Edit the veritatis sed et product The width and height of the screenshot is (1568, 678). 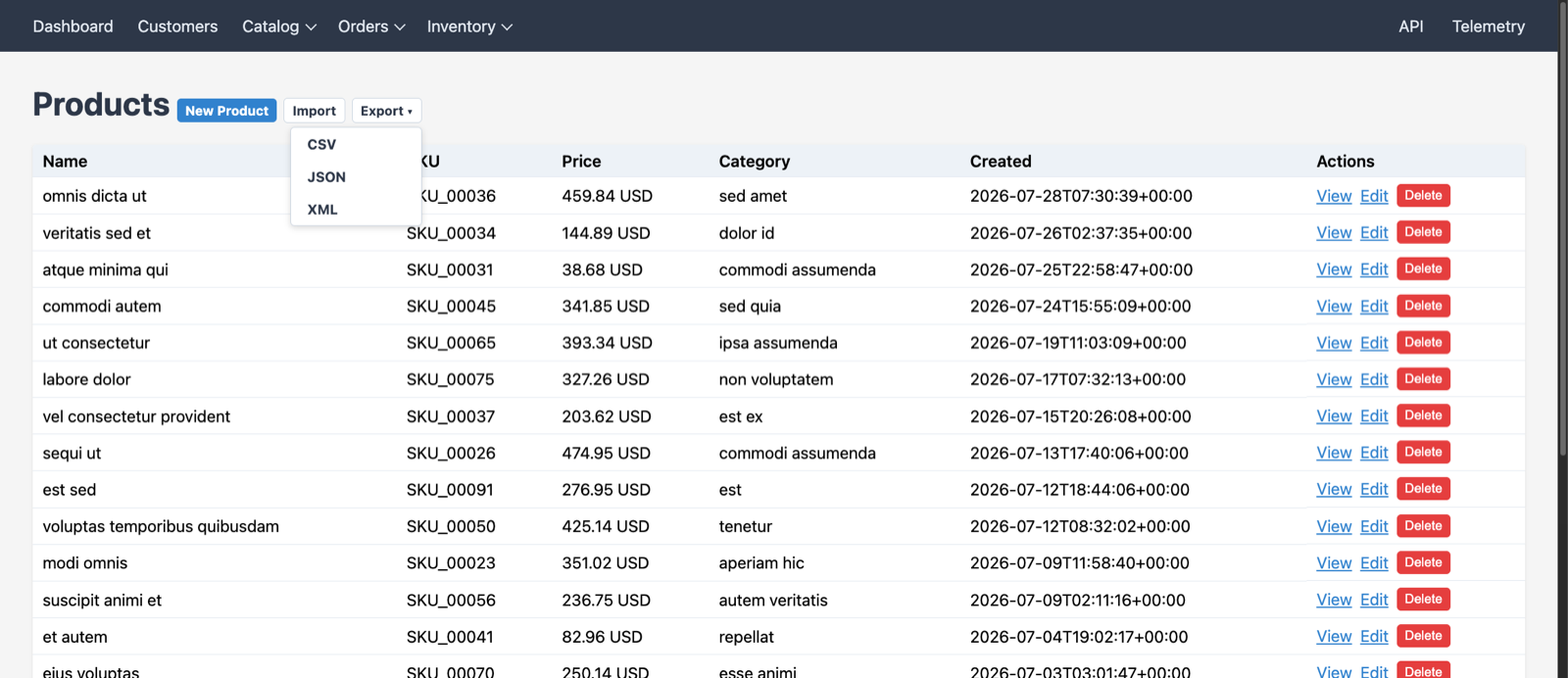tap(1374, 232)
